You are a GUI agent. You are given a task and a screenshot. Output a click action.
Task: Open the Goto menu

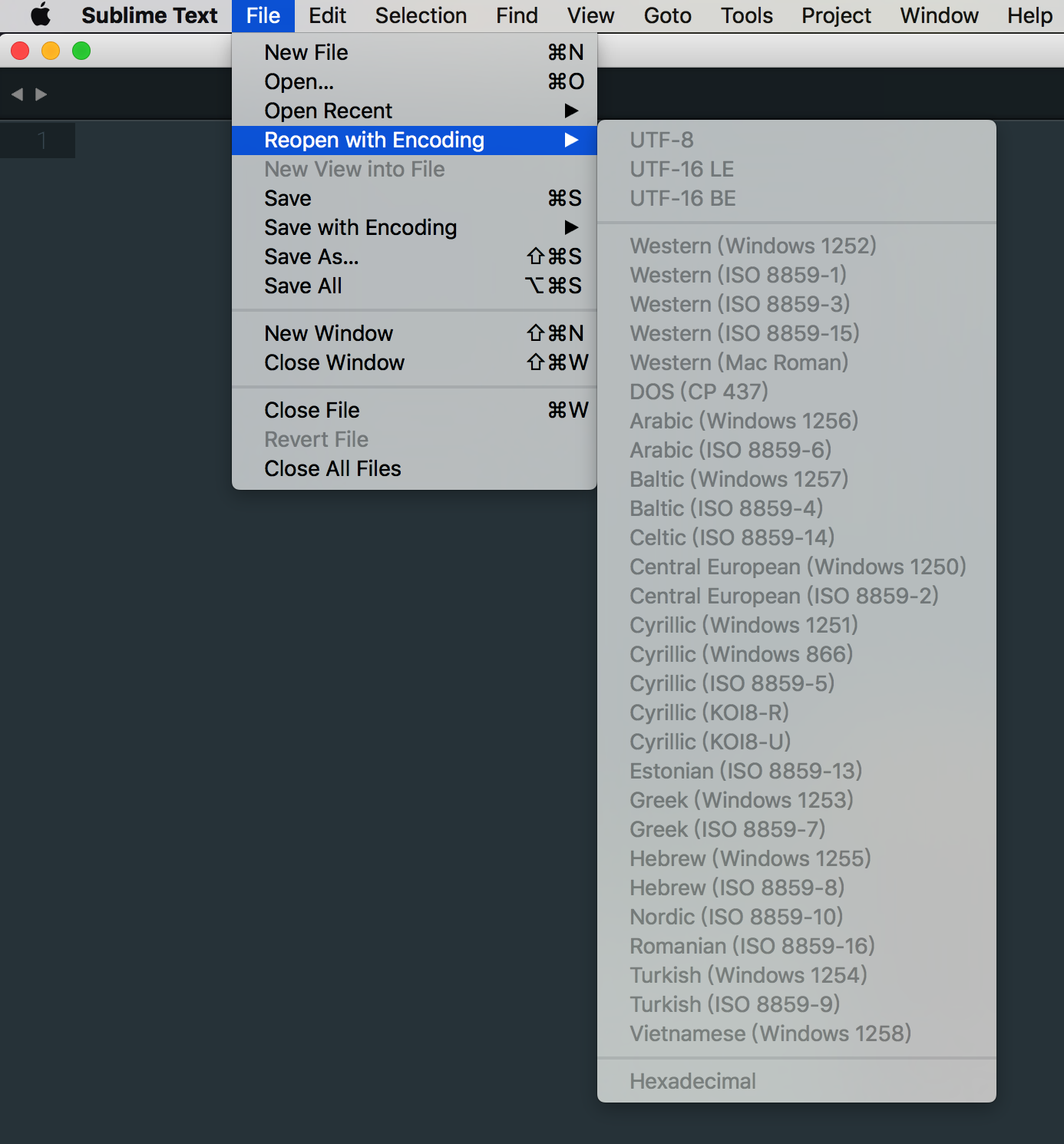(666, 15)
